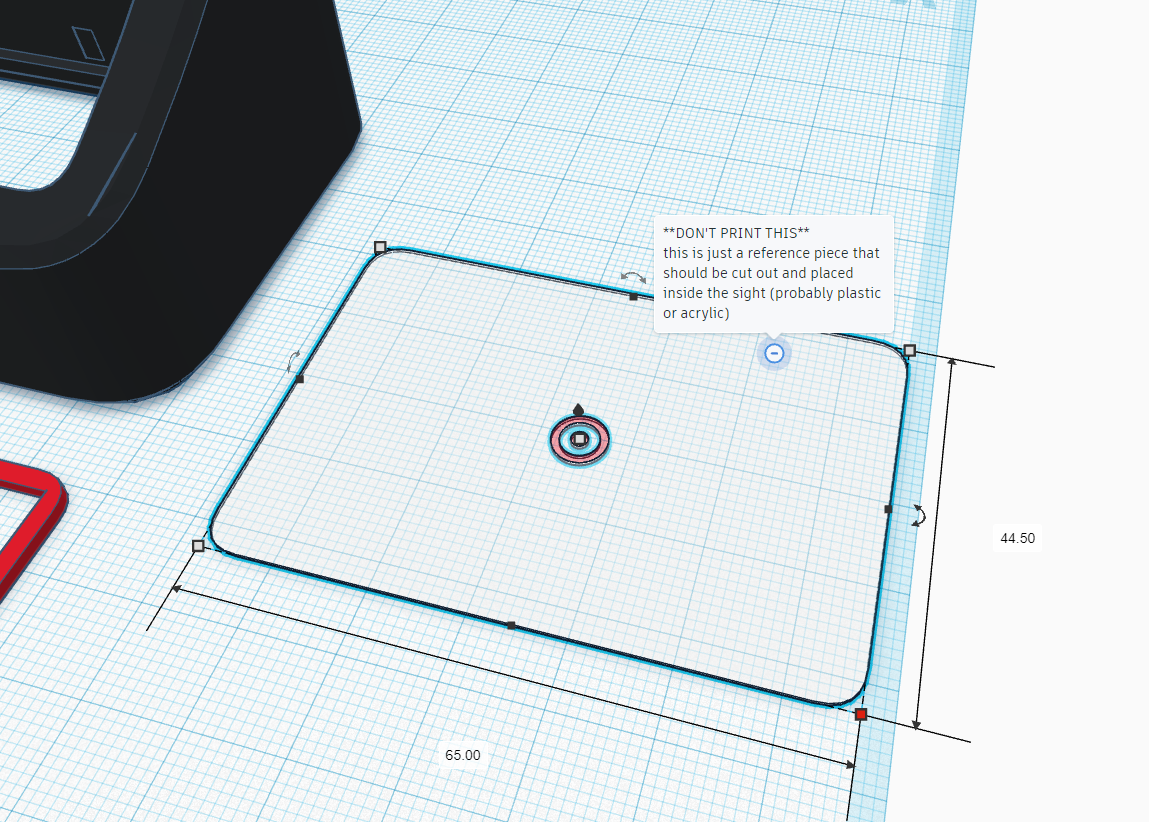Click the rotation arrow beside the right edge
Image resolution: width=1149 pixels, height=822 pixels.
pos(919,515)
